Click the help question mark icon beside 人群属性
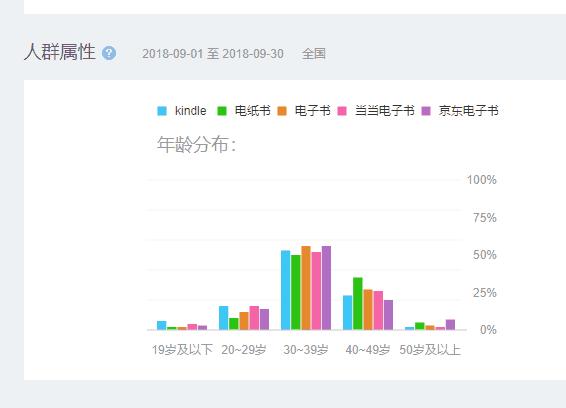The height and width of the screenshot is (408, 566). 109,53
